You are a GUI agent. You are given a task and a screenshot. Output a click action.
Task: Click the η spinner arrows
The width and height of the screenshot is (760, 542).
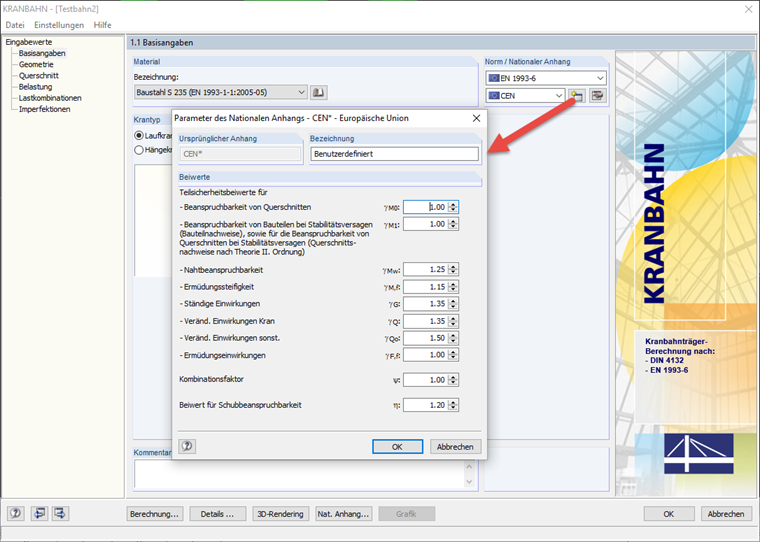[x=453, y=405]
